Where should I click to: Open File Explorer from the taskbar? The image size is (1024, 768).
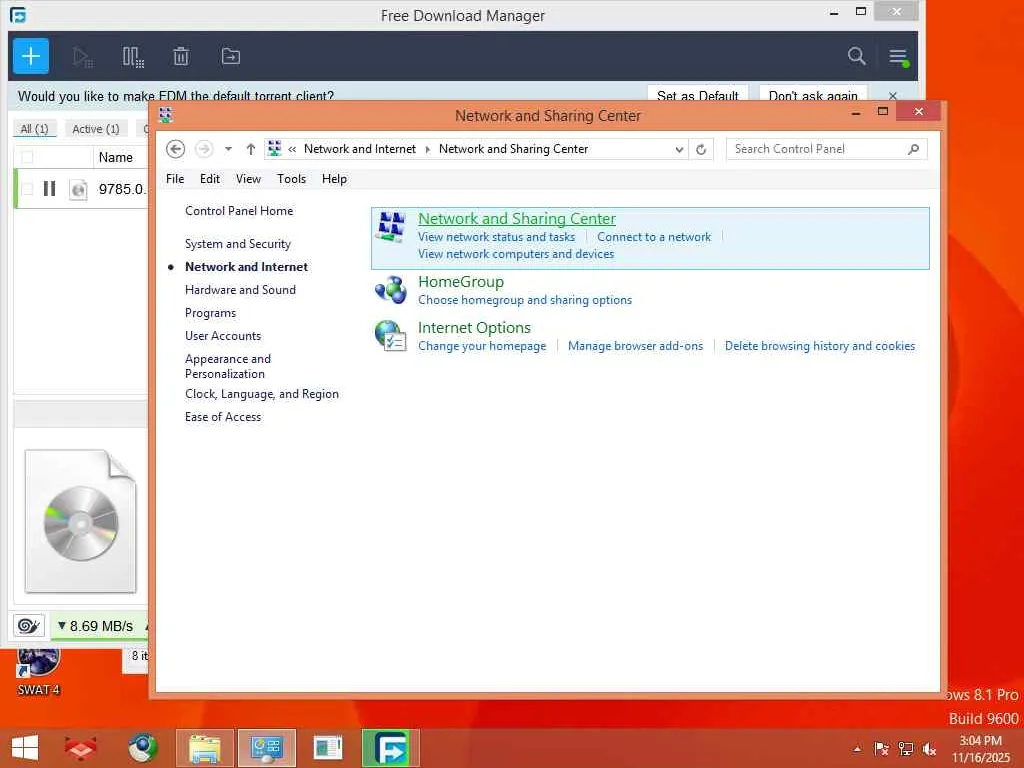204,748
